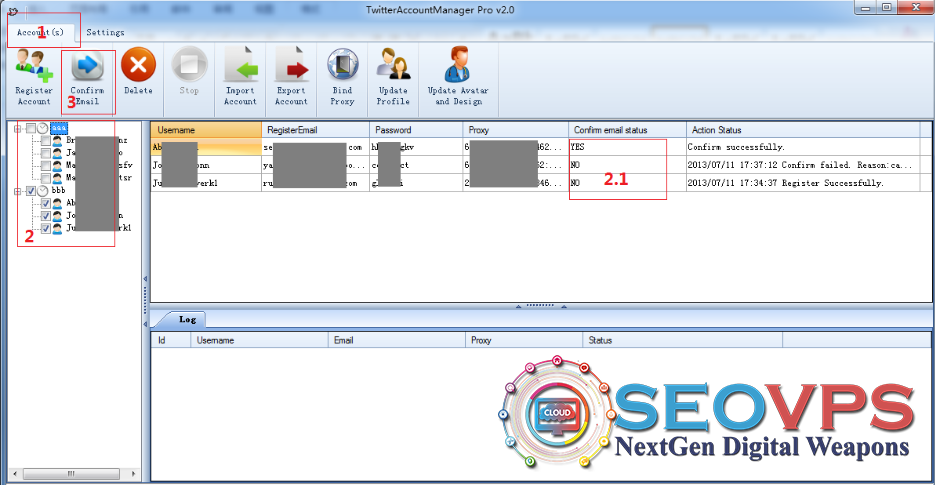The width and height of the screenshot is (935, 485).
Task: Click user avatar icon of the Br account
Action: point(57,141)
